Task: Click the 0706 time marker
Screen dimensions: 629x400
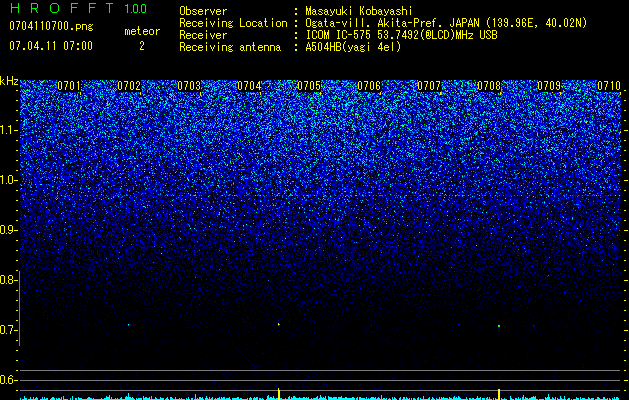Action: [x=369, y=86]
